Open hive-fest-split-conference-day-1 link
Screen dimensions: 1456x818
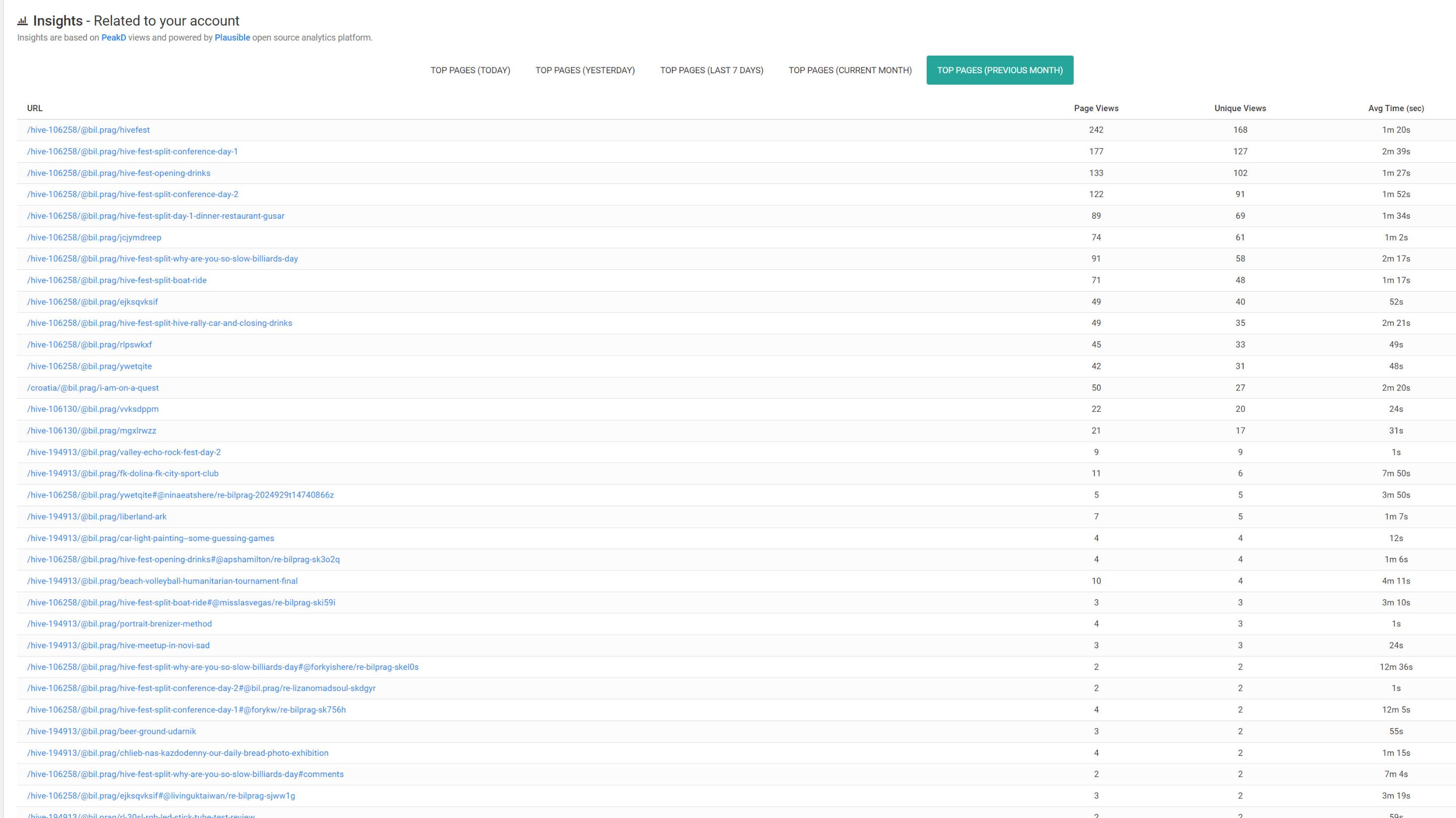[132, 152]
